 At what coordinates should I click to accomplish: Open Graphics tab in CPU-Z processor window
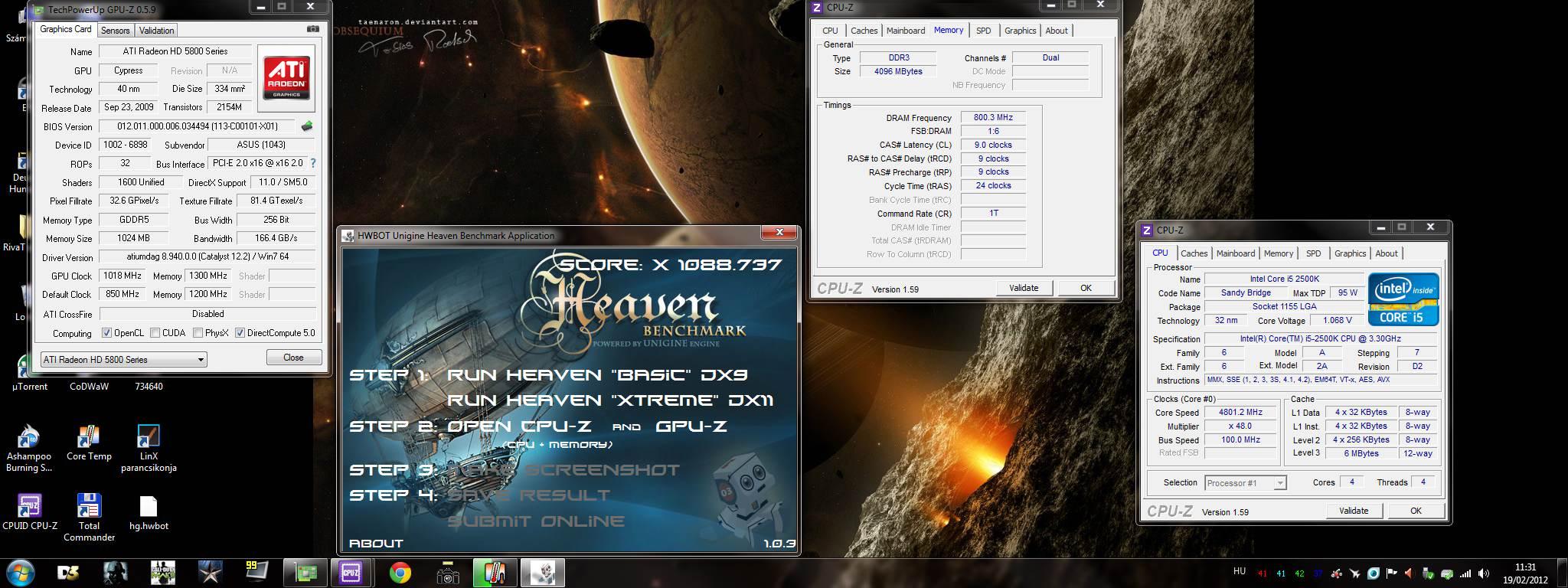point(1351,253)
